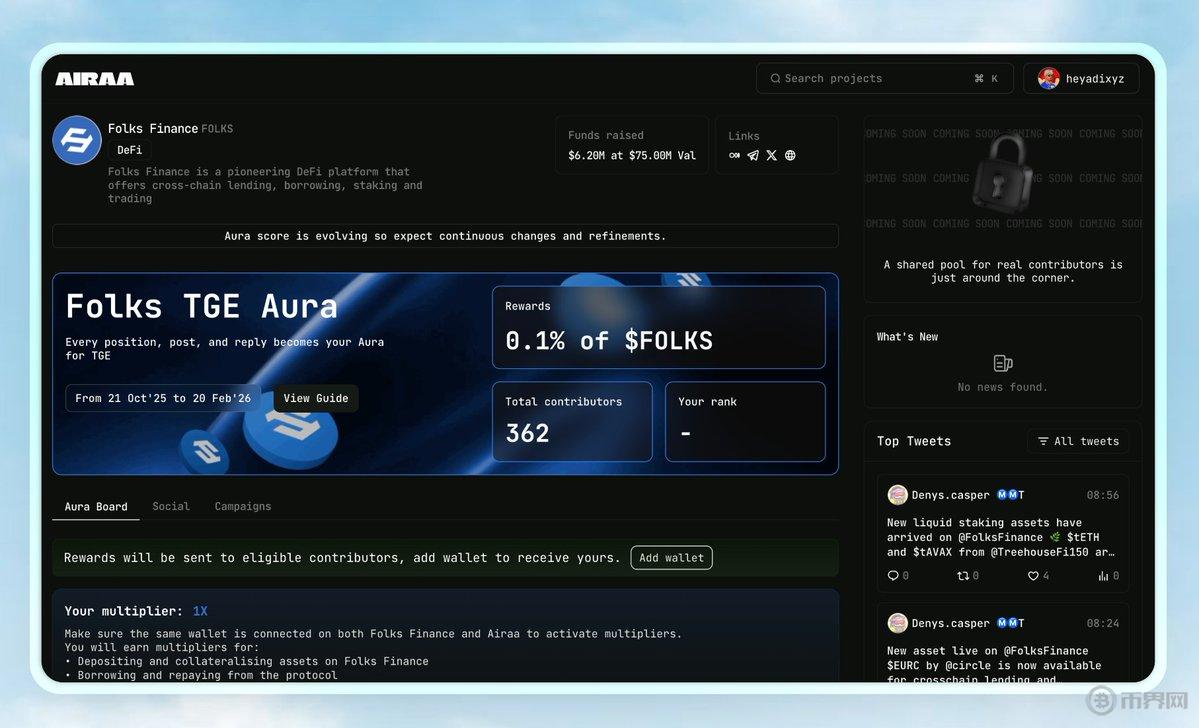Click the first icon under Links

[735, 156]
